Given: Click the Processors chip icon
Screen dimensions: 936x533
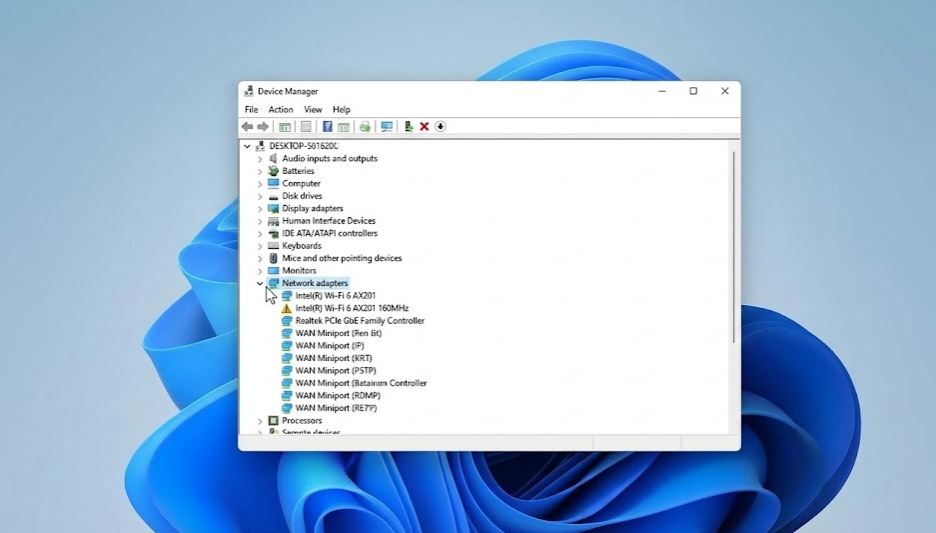Looking at the screenshot, I should pos(273,420).
